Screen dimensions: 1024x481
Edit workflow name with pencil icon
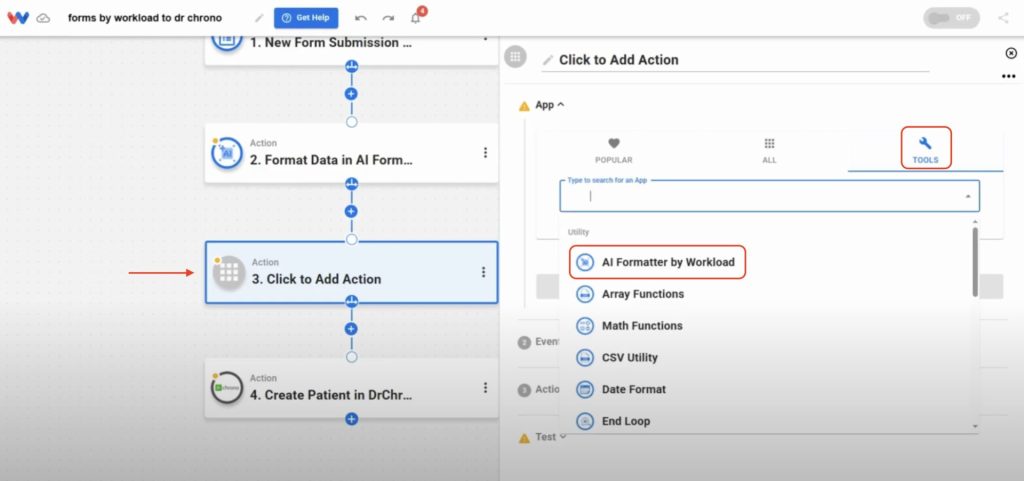tap(259, 18)
